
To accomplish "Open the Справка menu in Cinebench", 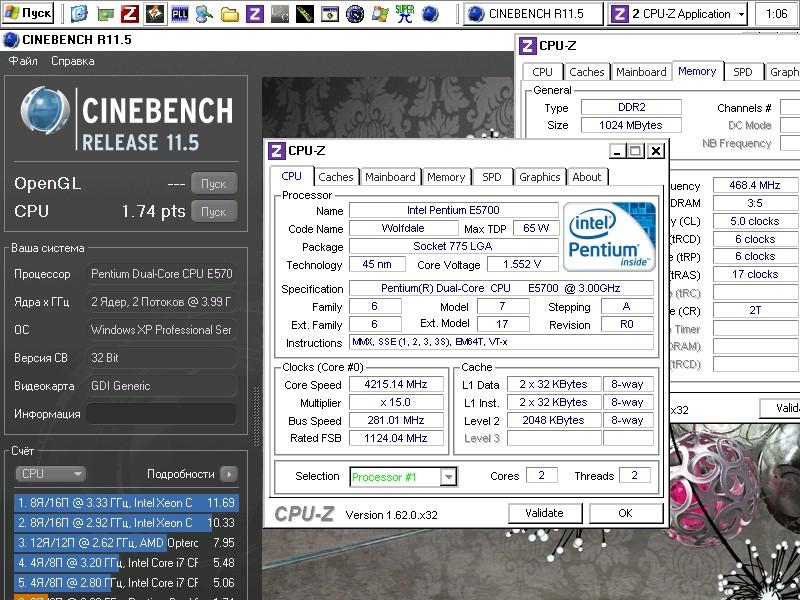I will (72, 61).
